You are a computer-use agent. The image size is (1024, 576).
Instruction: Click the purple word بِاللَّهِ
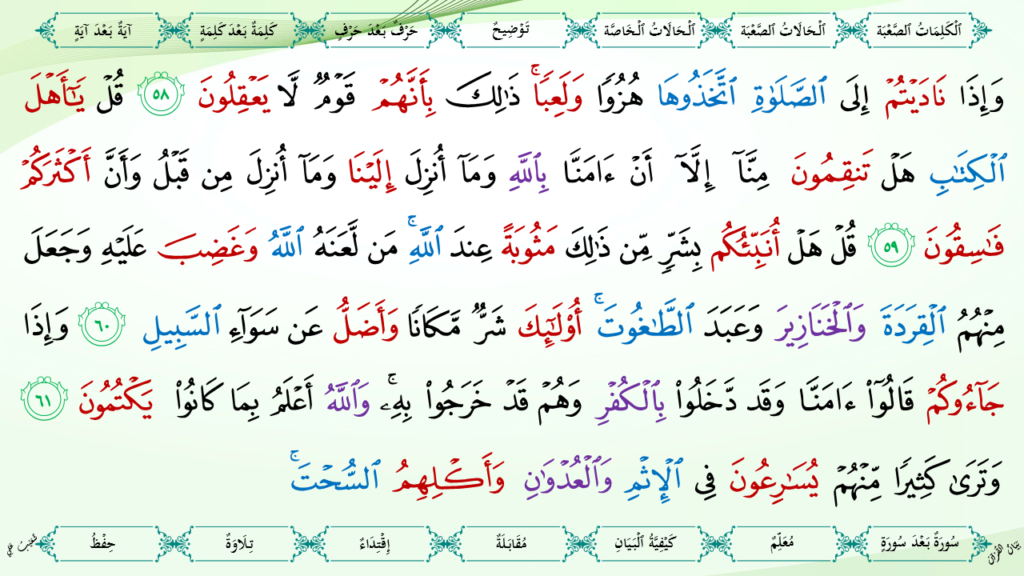[x=530, y=173]
